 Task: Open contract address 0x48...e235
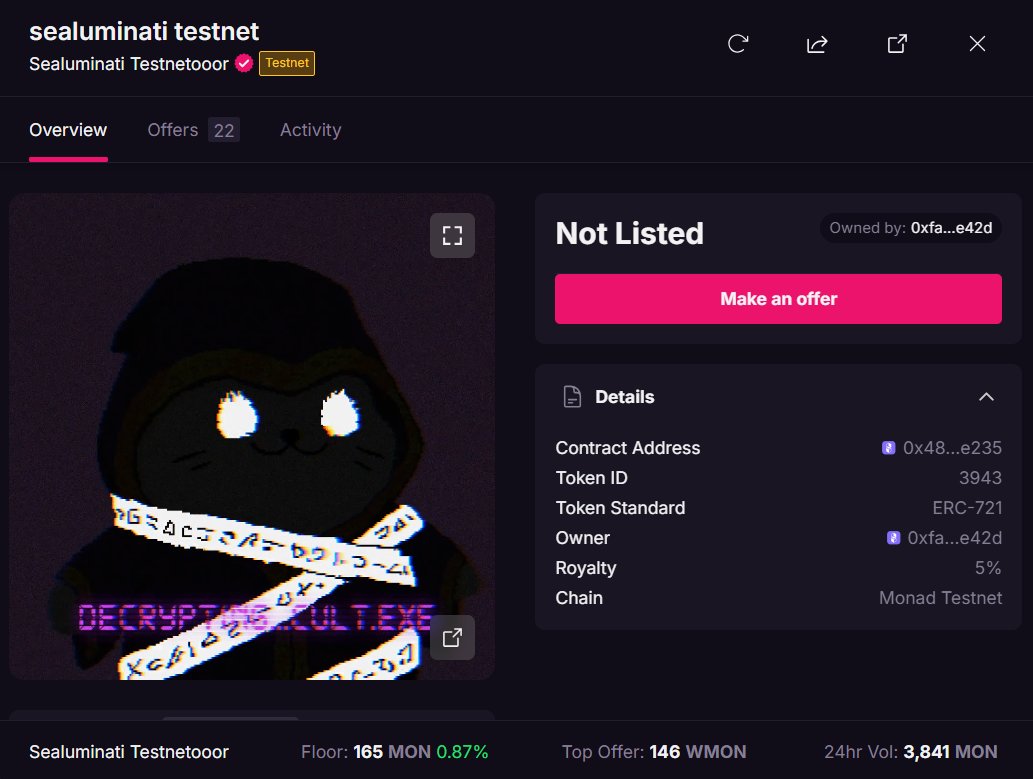coord(952,448)
